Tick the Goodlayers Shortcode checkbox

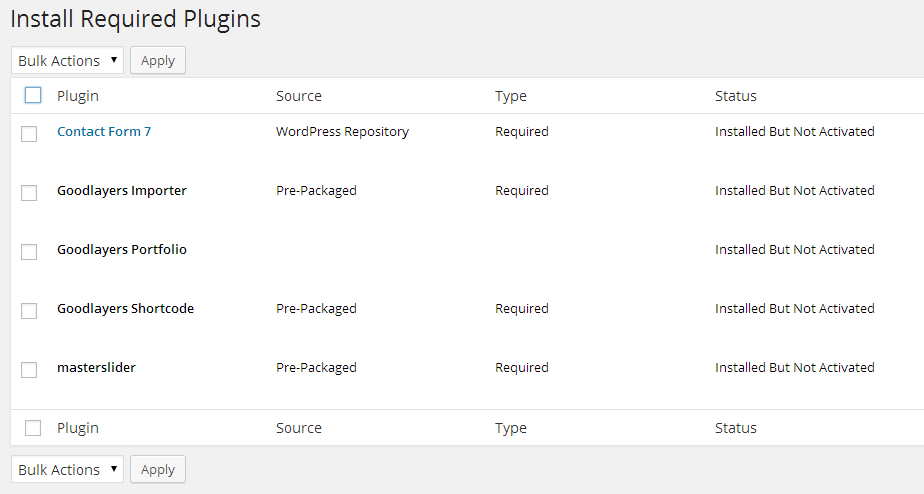29,310
